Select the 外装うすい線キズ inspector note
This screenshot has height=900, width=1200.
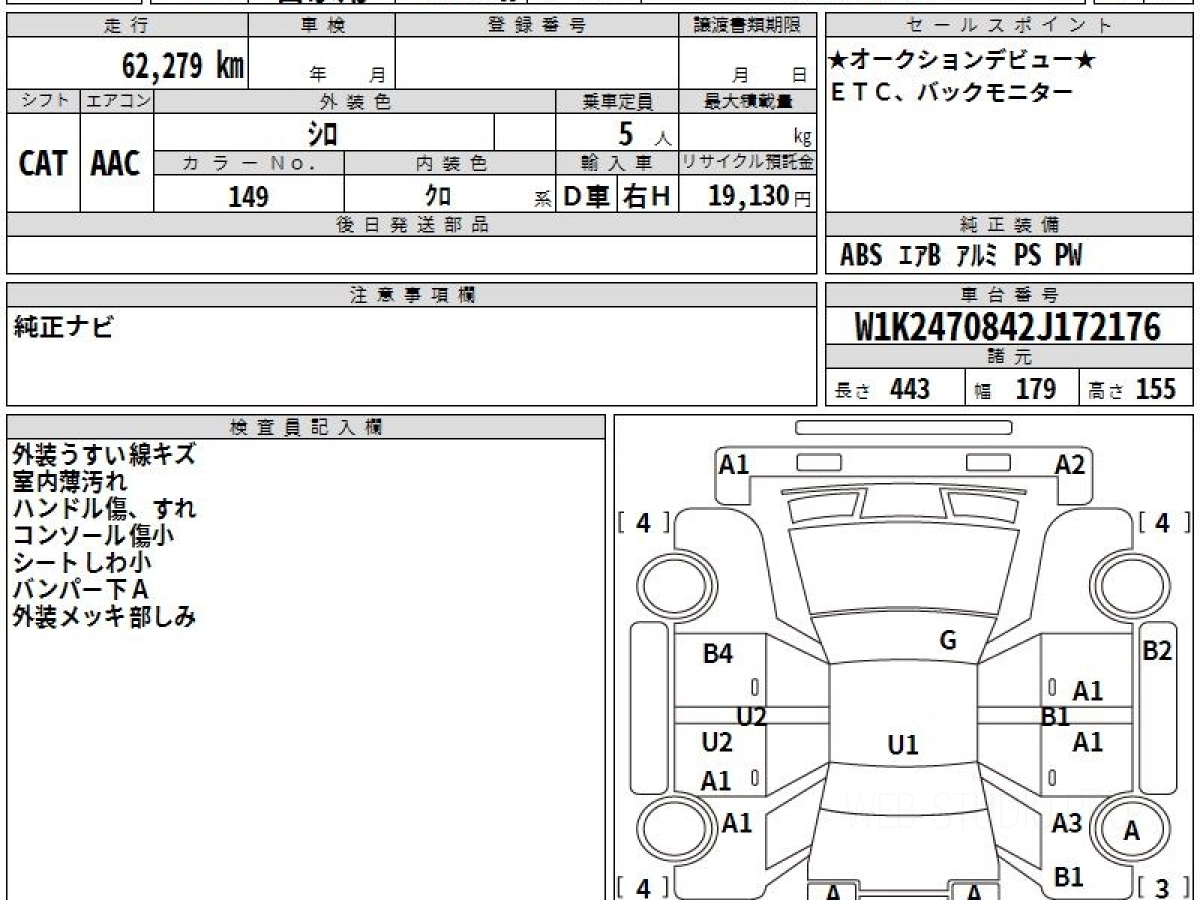[x=104, y=454]
